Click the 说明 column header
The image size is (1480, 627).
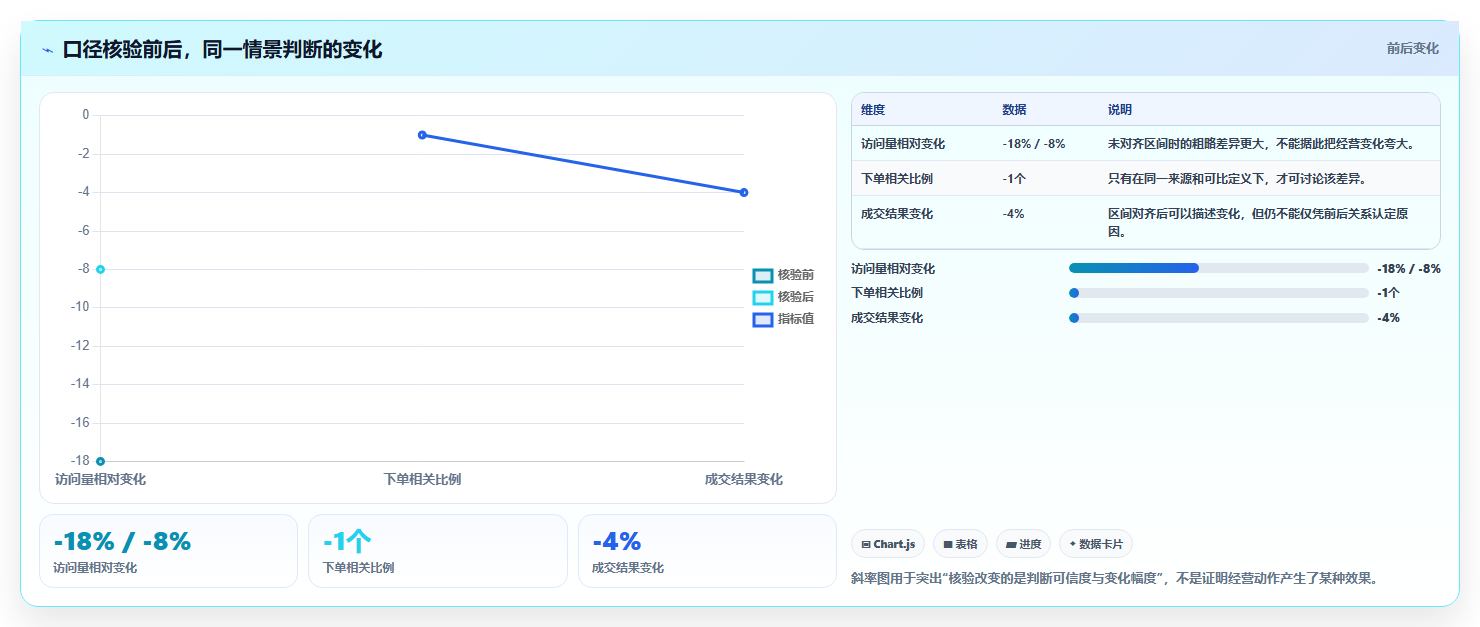pos(1120,110)
